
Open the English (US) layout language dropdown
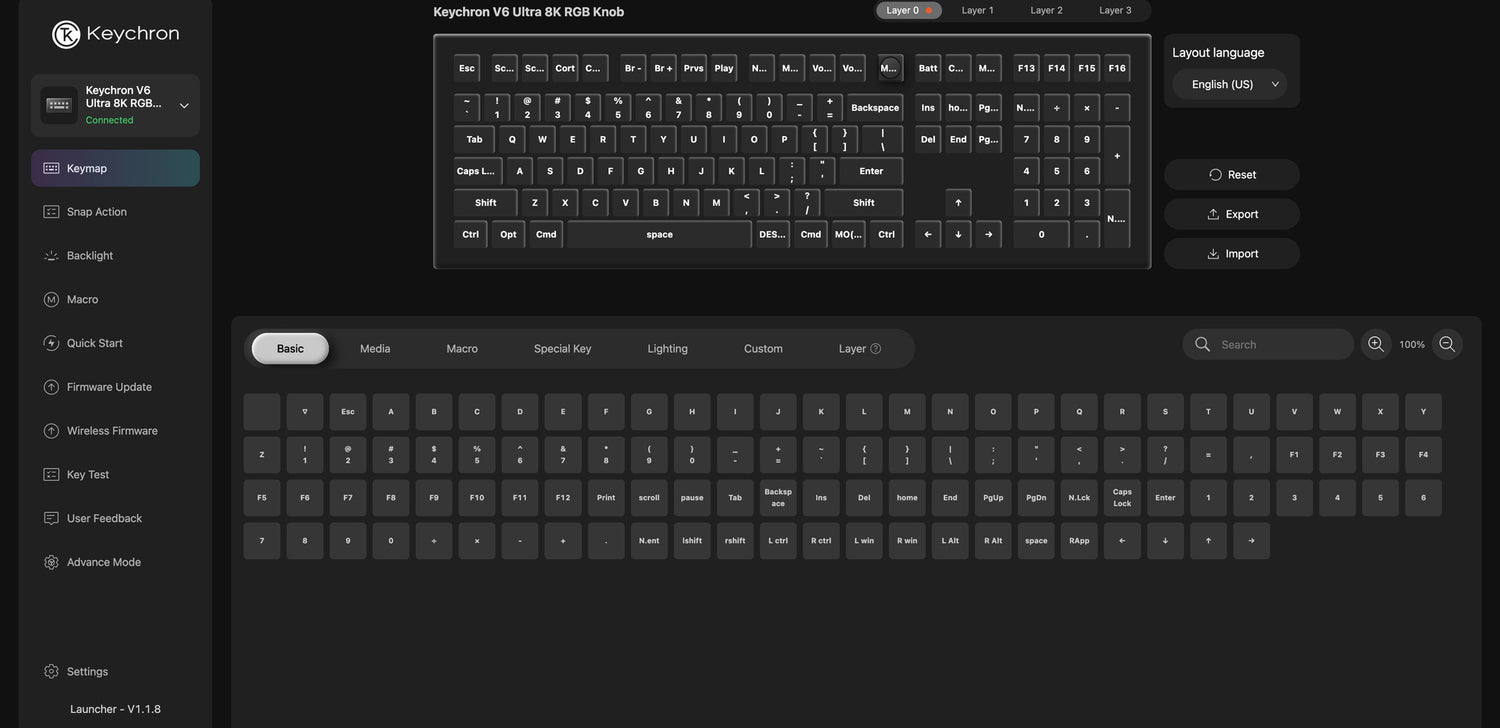(x=1230, y=85)
